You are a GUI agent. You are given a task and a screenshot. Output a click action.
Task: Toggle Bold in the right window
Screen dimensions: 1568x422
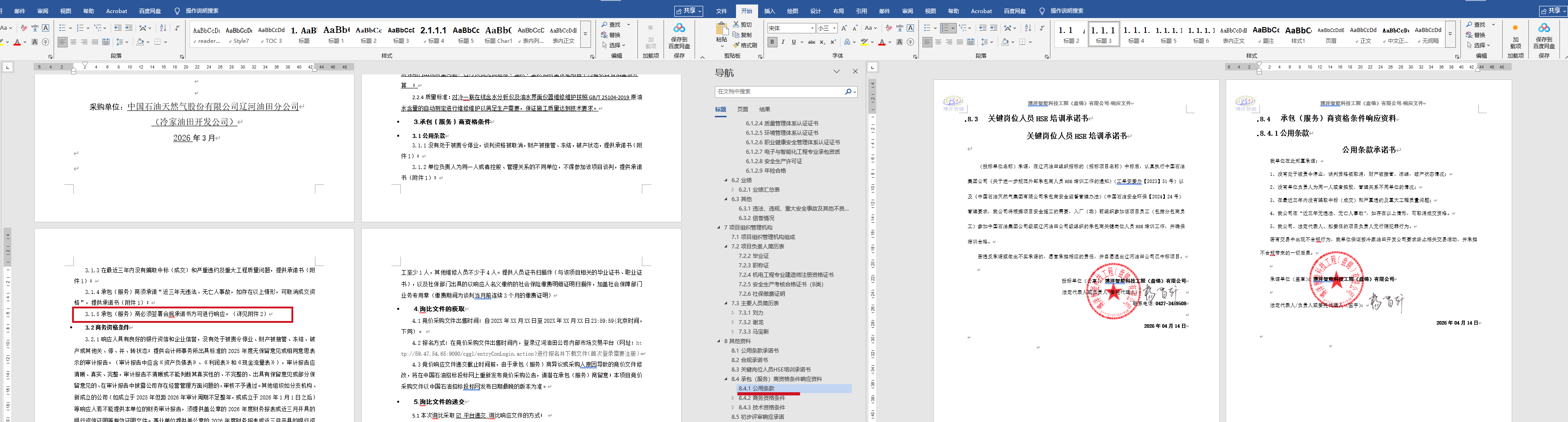point(773,42)
